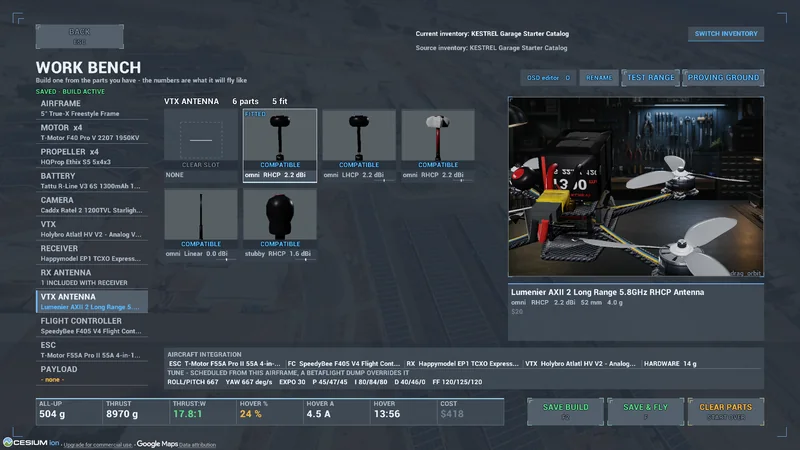This screenshot has width=800, height=450.
Task: Select the PROPELLER x4 category
Action: tap(92, 157)
